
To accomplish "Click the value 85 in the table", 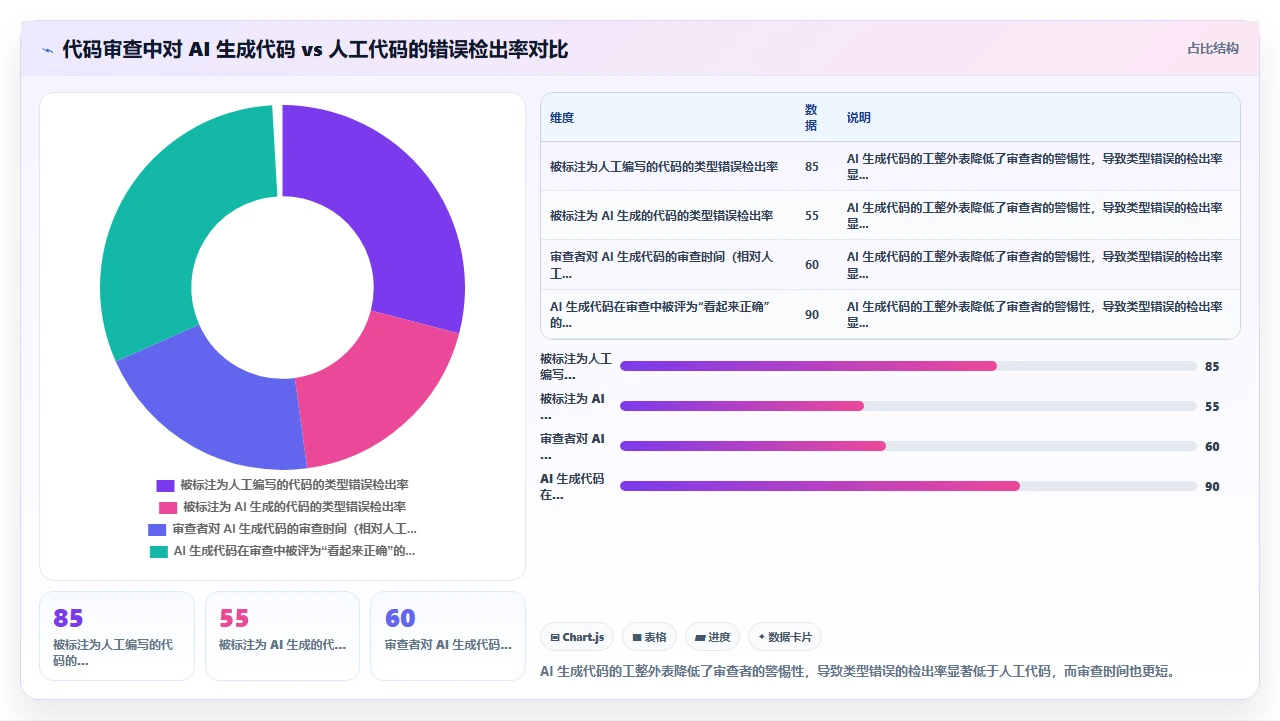I will [811, 167].
